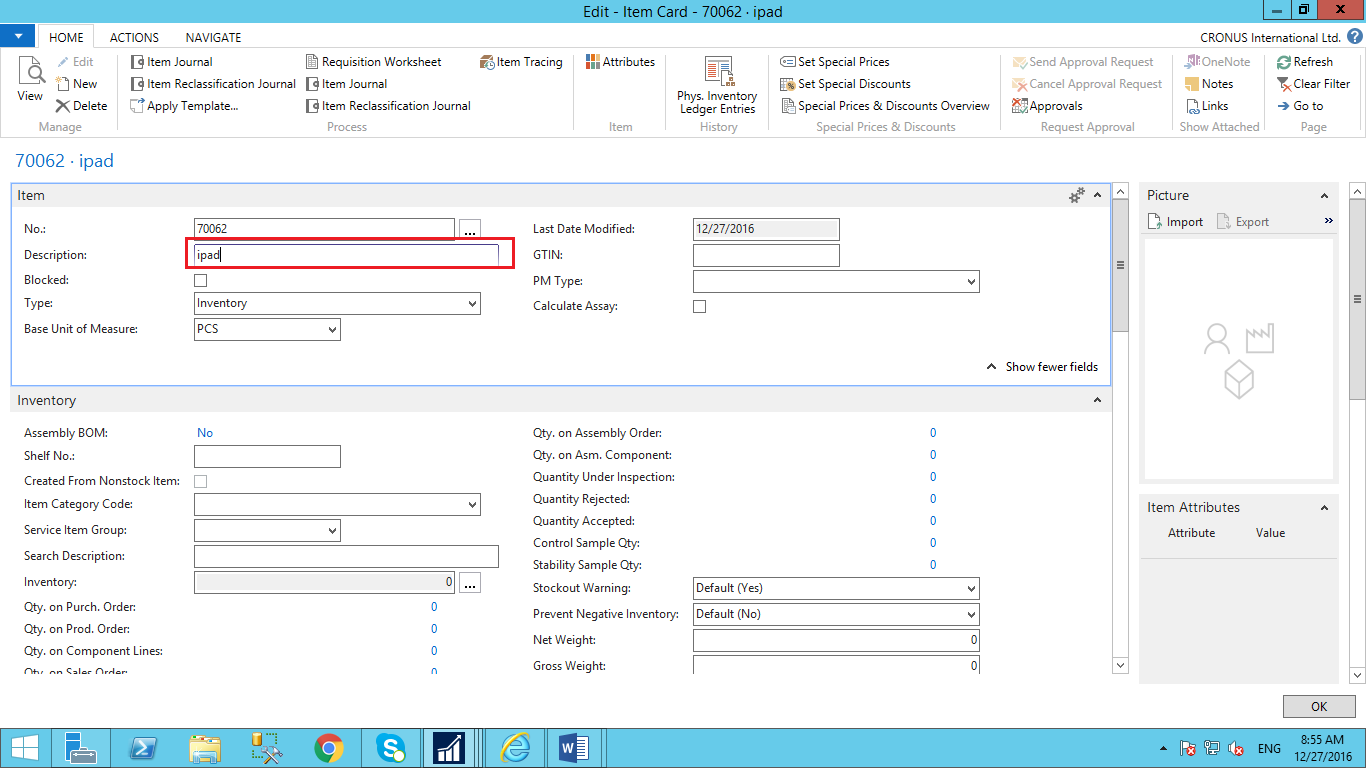This screenshot has width=1366, height=768.
Task: Click Refresh in Page group
Action: (x=1304, y=62)
